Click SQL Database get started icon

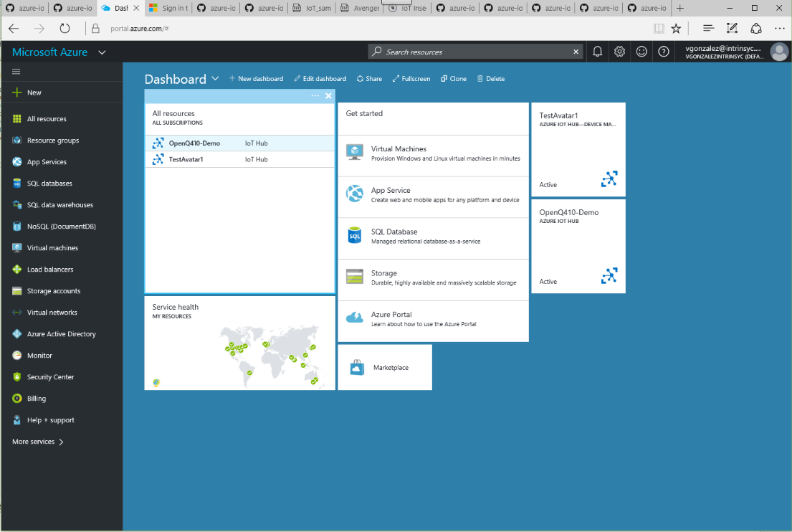355,235
